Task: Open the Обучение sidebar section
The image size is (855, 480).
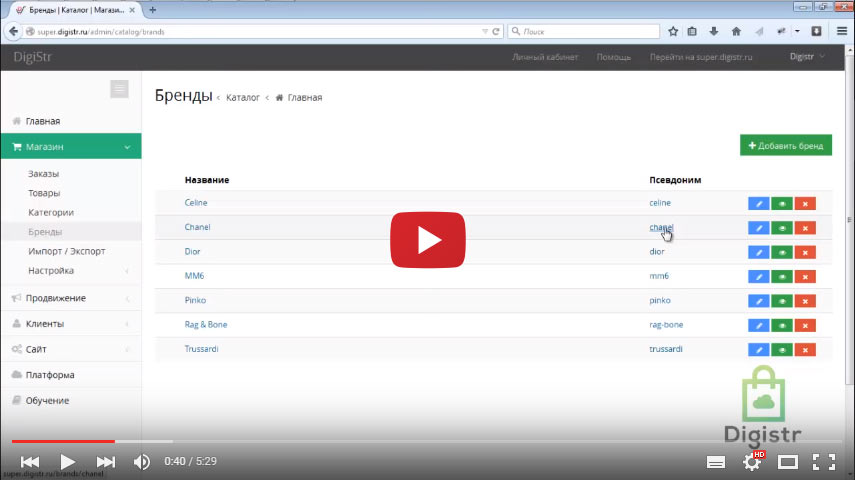Action: [71, 400]
